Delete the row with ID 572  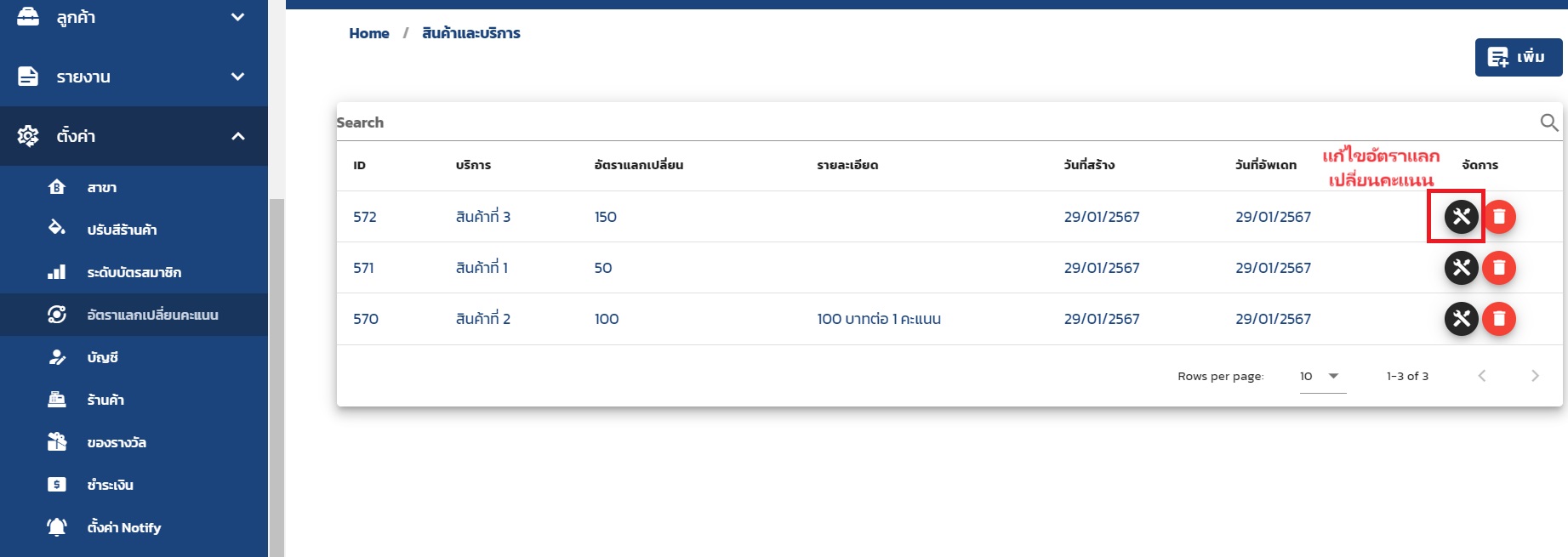pyautogui.click(x=1499, y=217)
